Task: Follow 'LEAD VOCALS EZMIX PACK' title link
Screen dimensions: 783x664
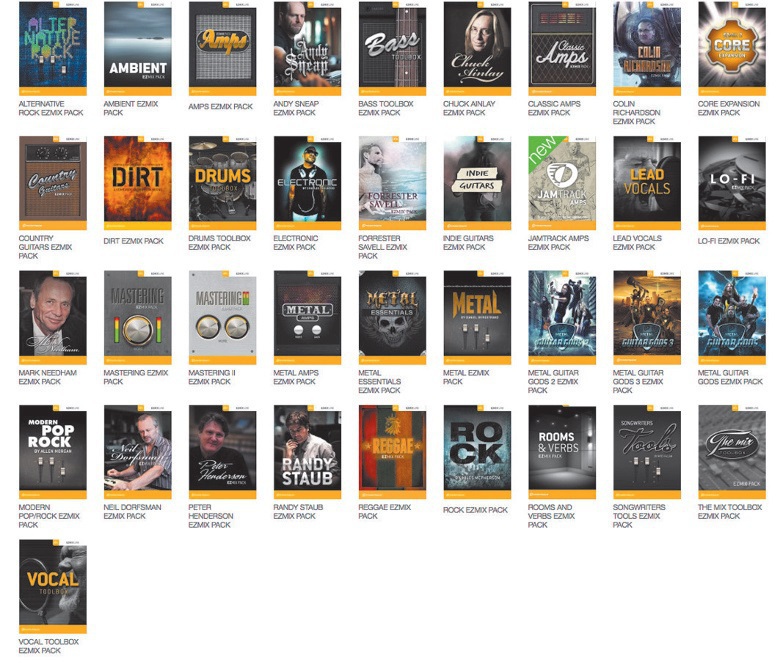Action: [637, 243]
